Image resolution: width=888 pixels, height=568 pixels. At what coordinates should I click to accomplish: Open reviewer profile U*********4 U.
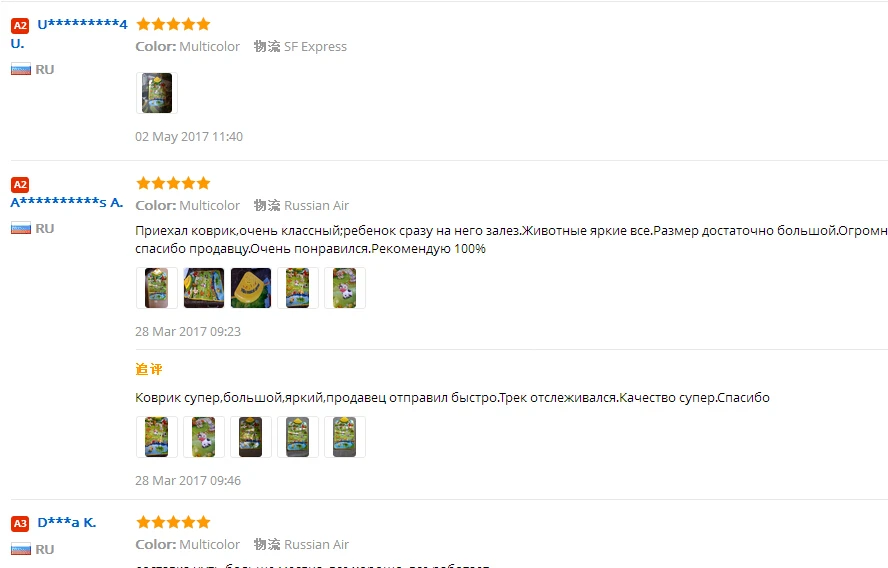tap(69, 33)
